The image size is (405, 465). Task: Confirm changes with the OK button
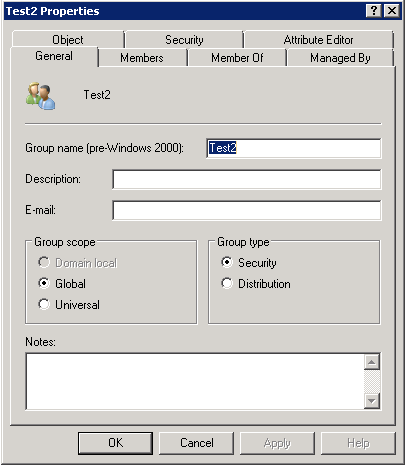point(115,443)
